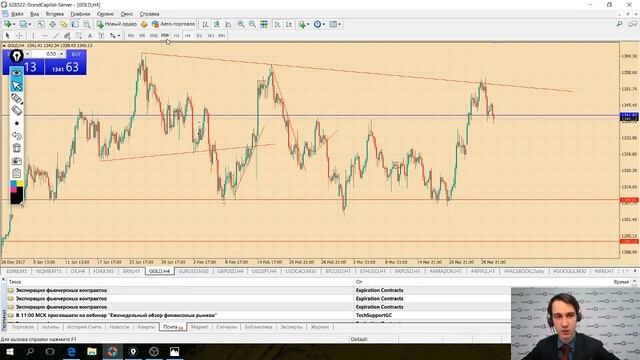This screenshot has width=640, height=360.
Task: Open the Вид menu
Action: pos(35,14)
